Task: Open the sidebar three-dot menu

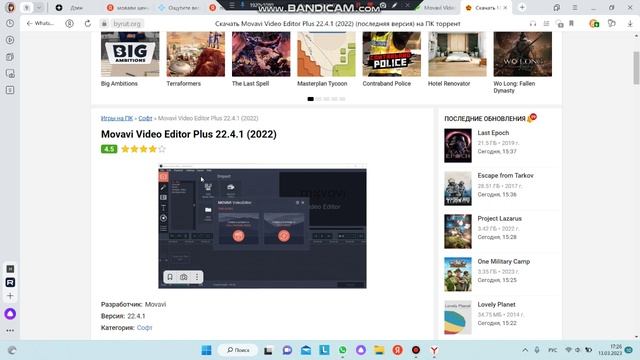Action: [x=10, y=330]
